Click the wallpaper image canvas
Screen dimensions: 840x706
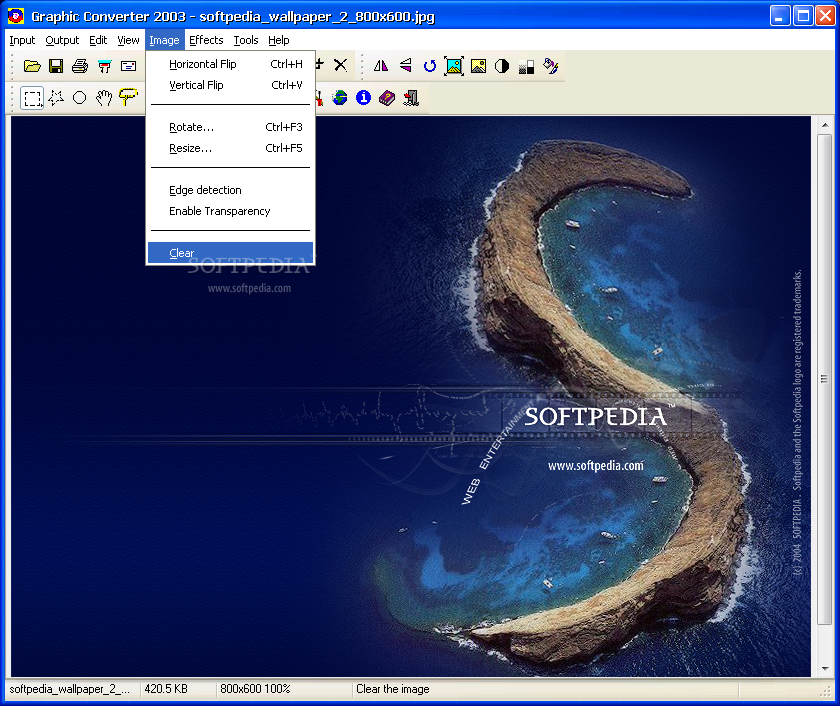pos(411,396)
